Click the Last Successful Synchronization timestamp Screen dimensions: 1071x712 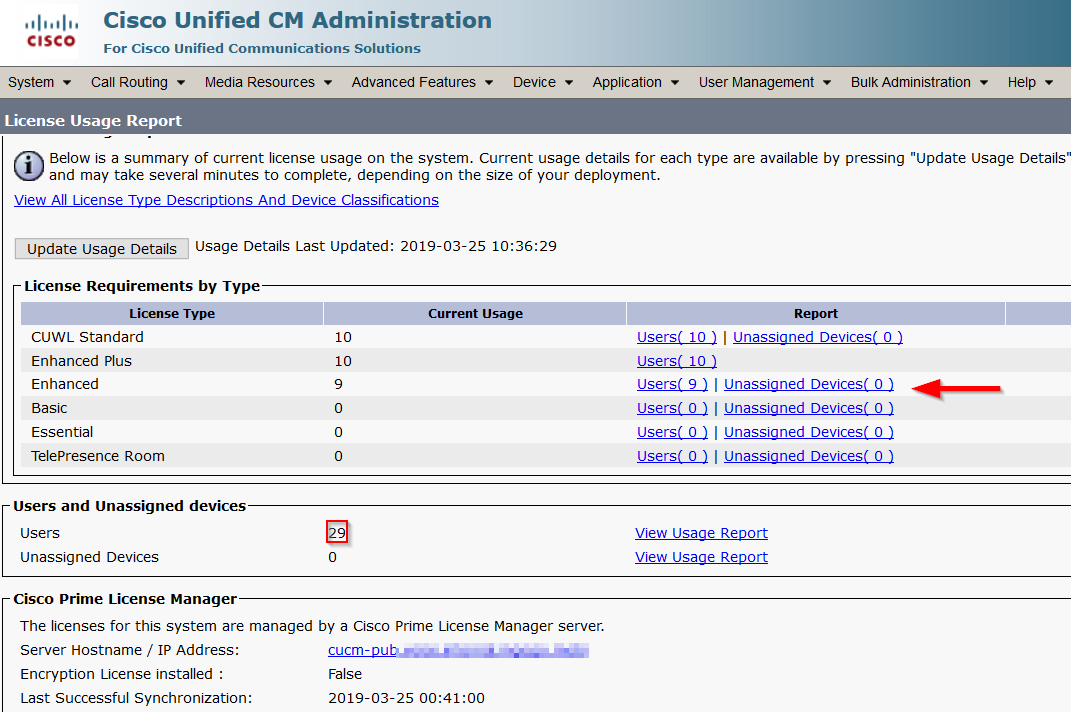pos(406,698)
